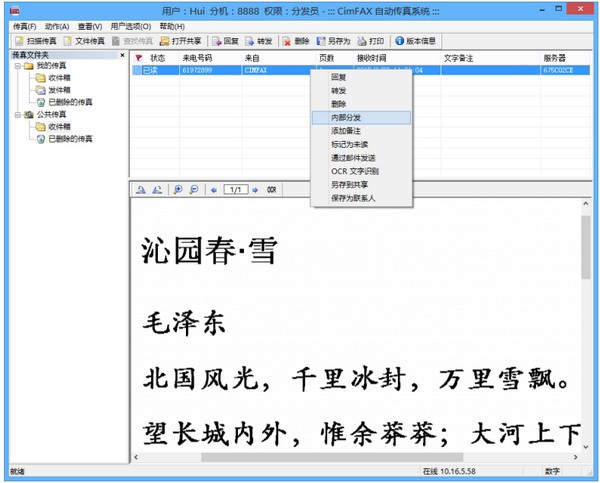Collapse the 我的传真 tree node

pyautogui.click(x=17, y=66)
